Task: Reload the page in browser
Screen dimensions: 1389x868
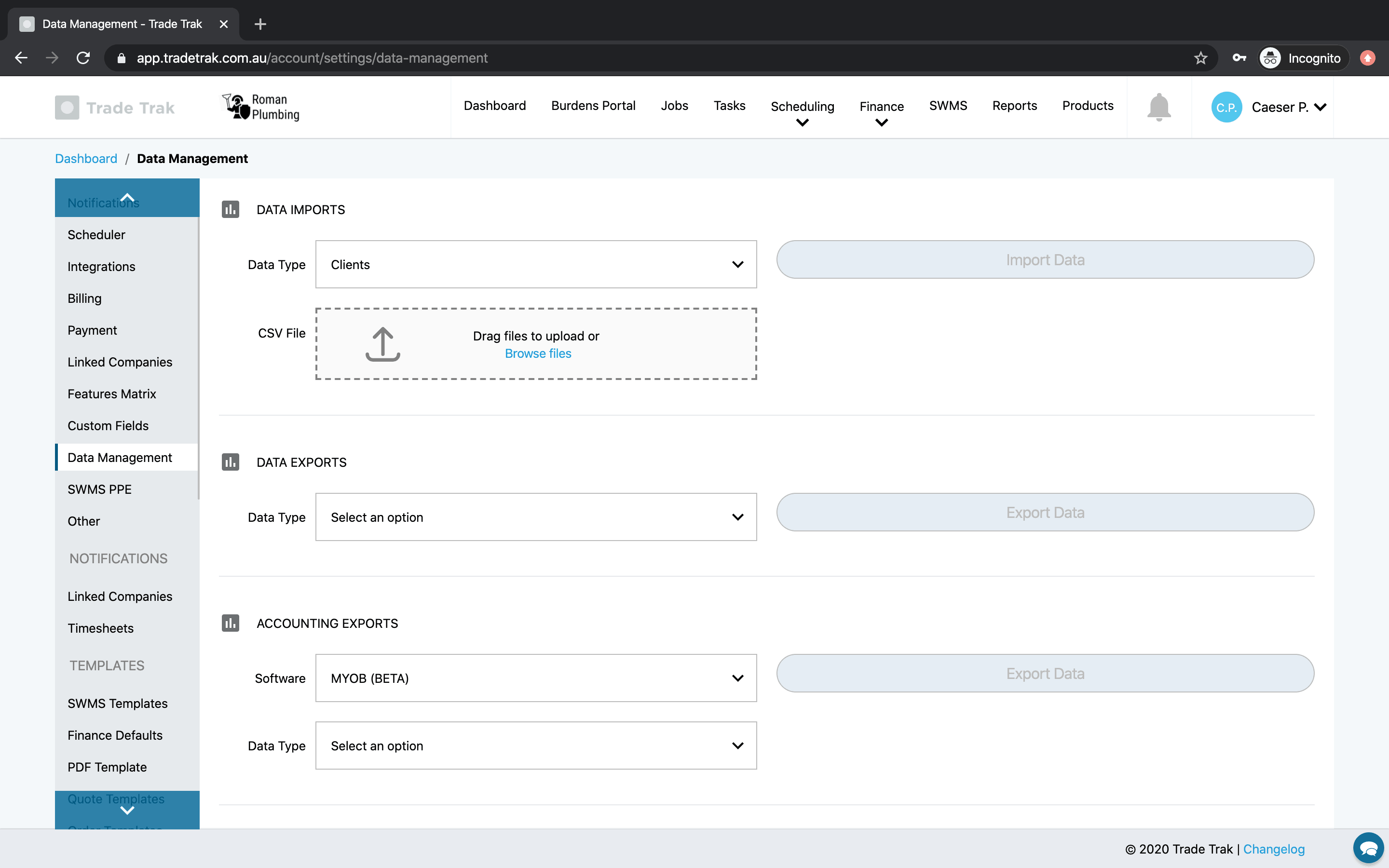Action: tap(83, 58)
